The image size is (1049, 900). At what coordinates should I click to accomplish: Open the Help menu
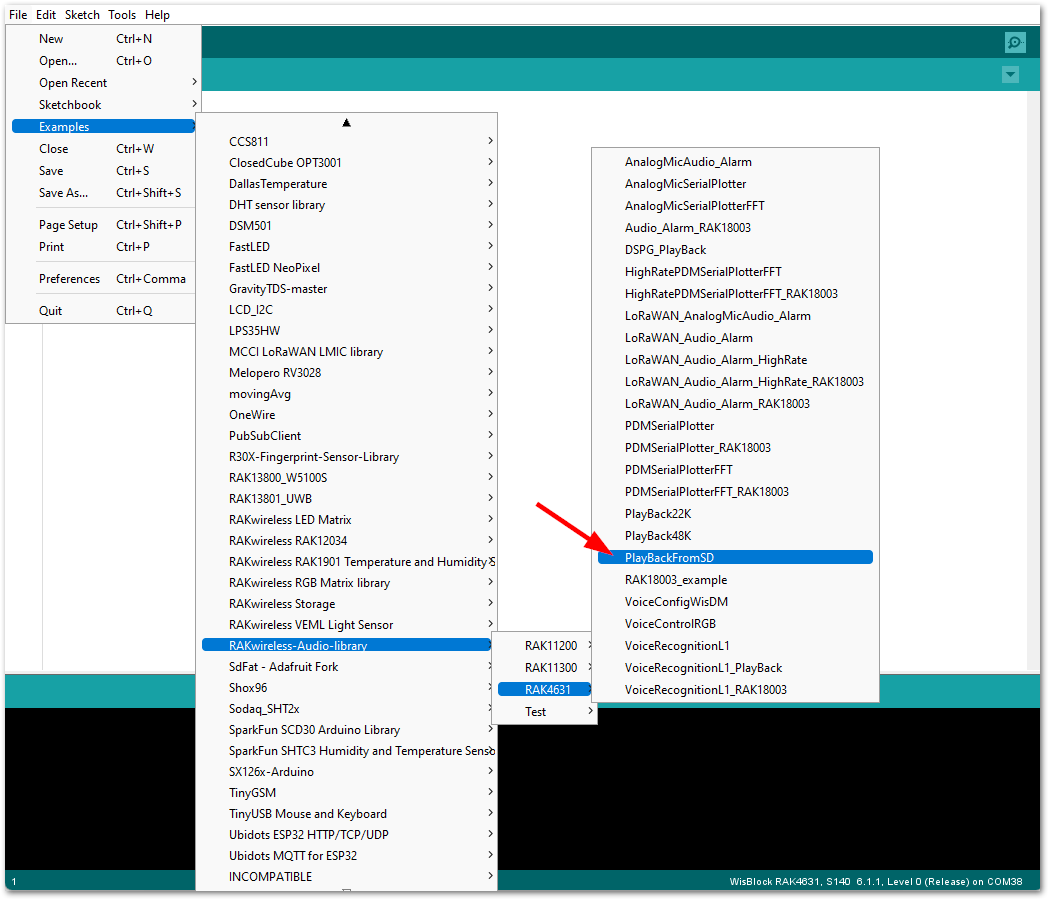(157, 14)
